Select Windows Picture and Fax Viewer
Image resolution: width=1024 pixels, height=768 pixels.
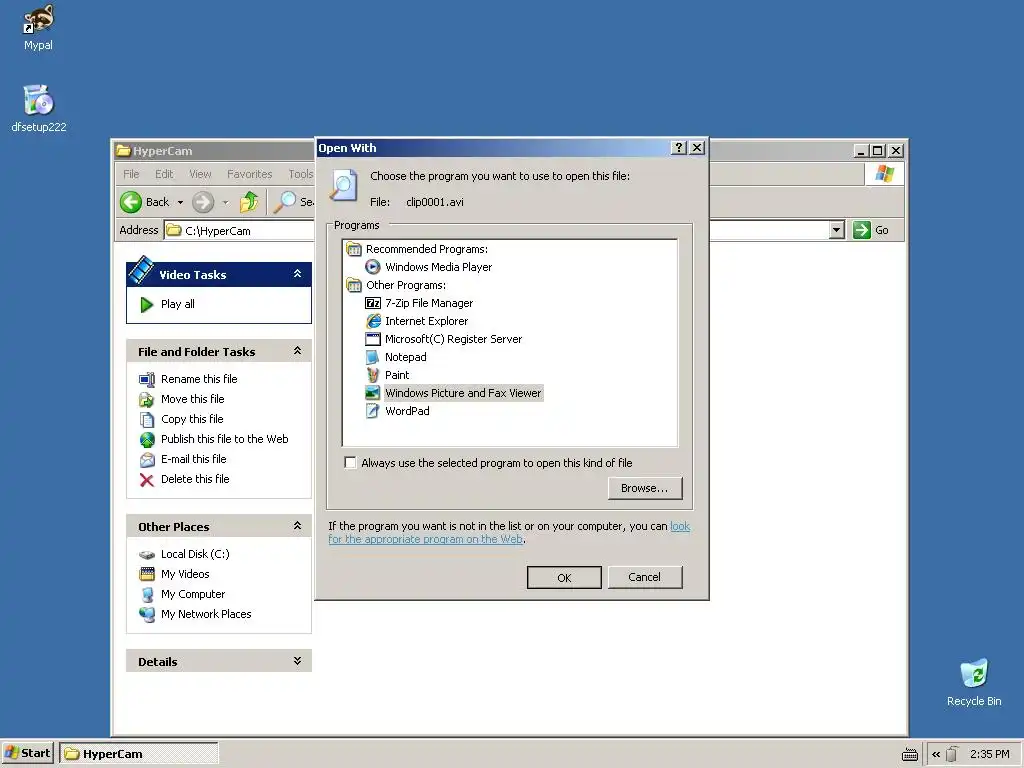click(x=463, y=393)
